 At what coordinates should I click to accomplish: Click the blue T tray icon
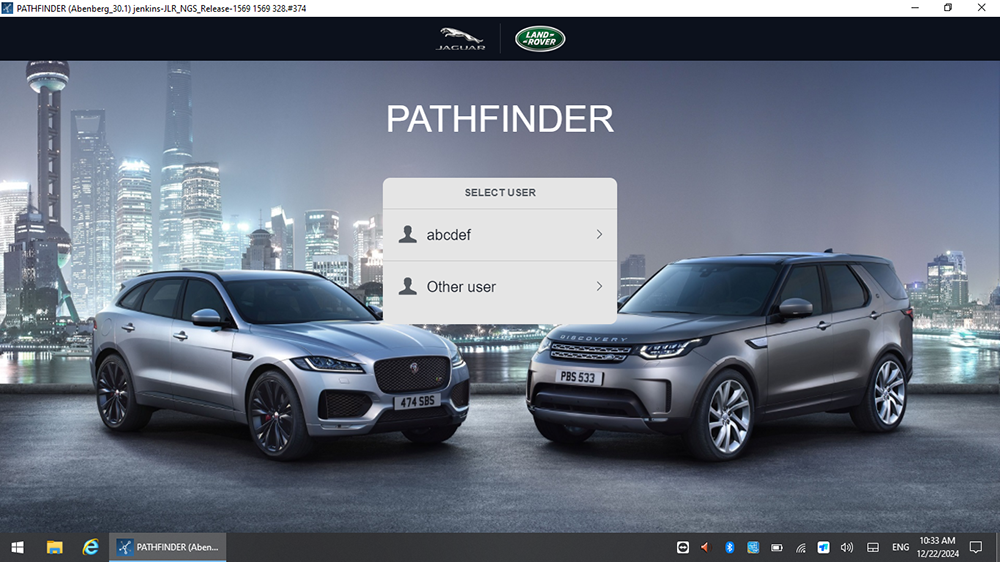[x=823, y=547]
